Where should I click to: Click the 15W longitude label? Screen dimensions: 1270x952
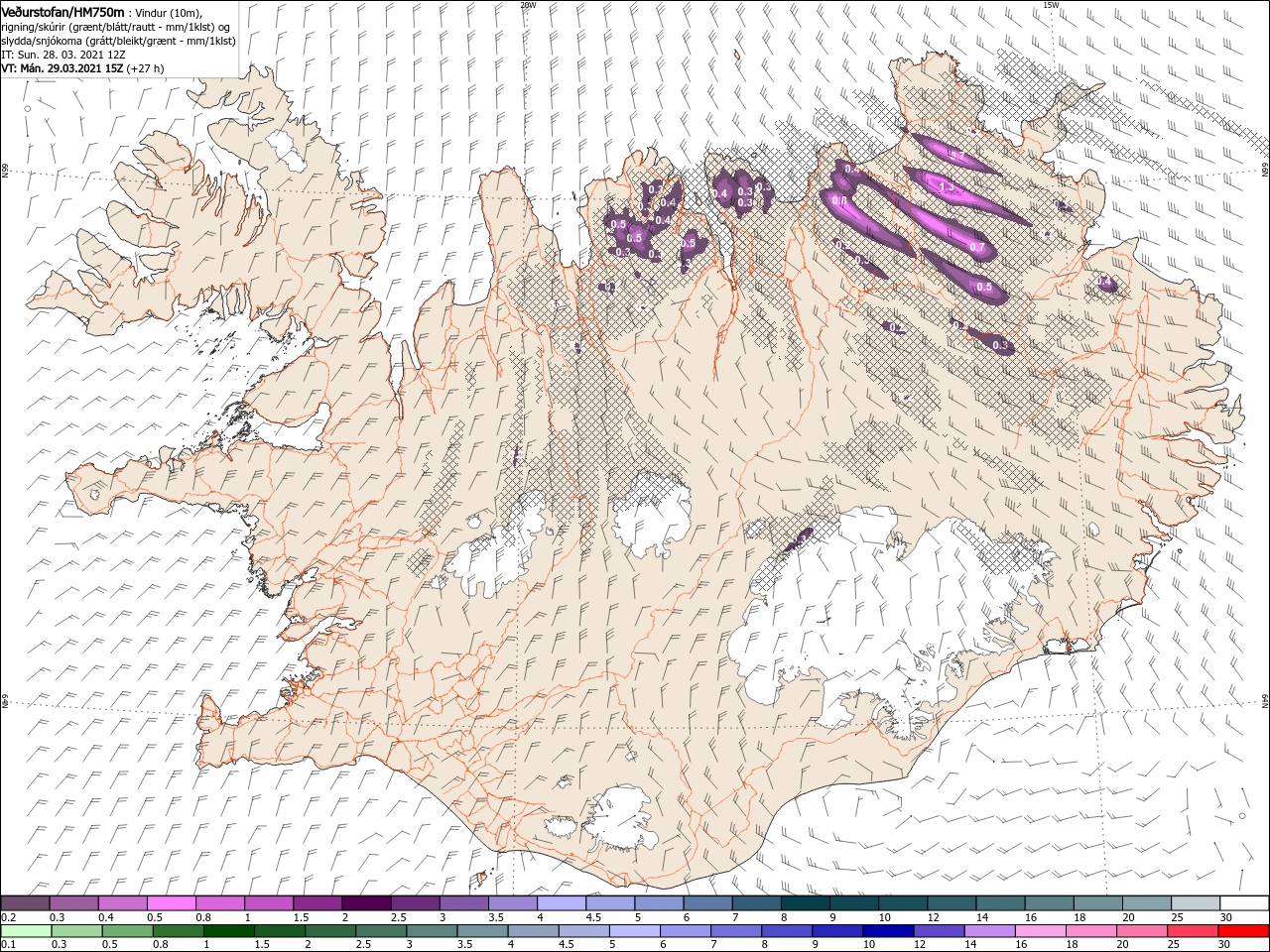click(x=1050, y=5)
